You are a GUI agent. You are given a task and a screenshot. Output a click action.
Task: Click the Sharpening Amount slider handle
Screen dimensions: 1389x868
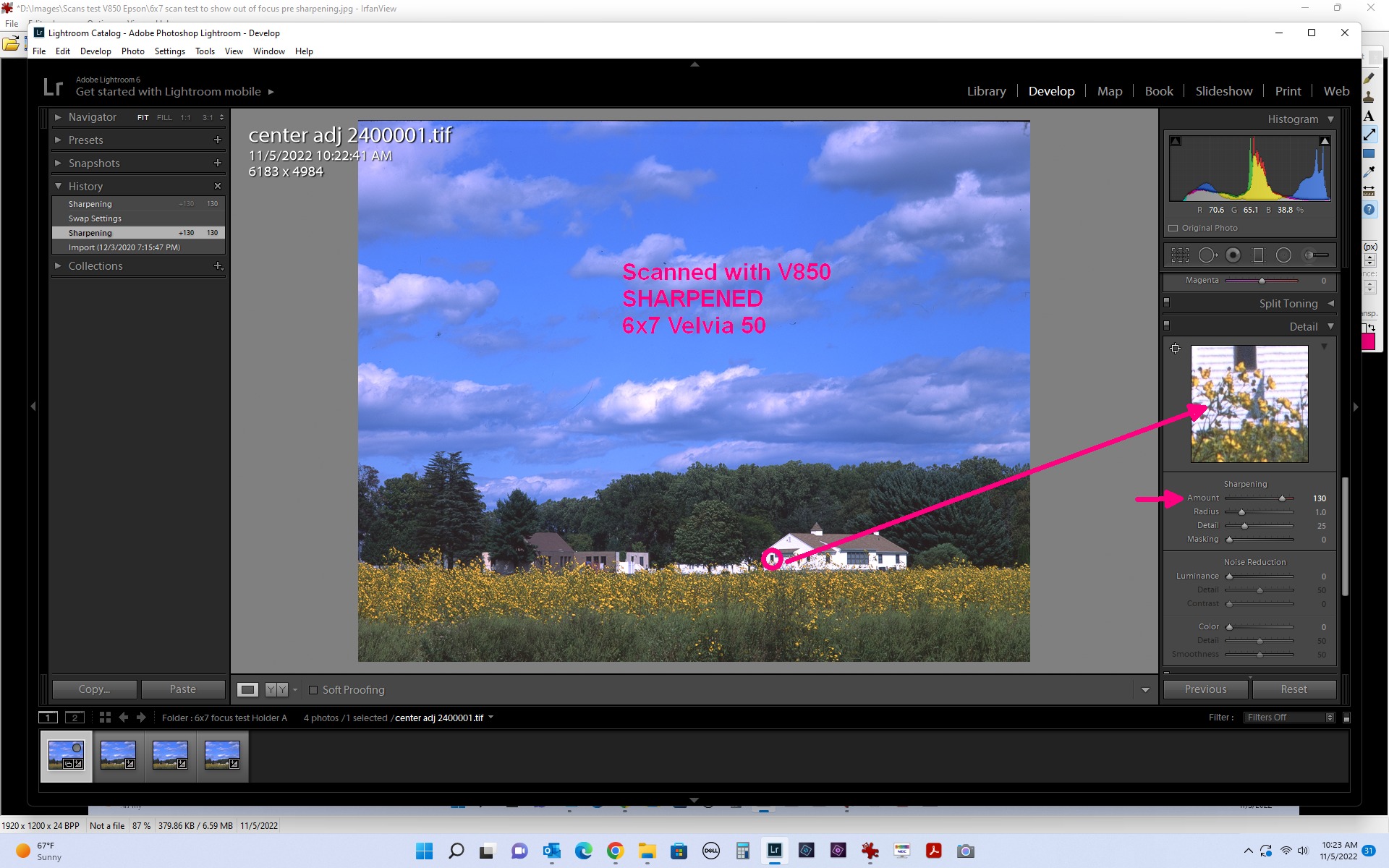(x=1282, y=498)
